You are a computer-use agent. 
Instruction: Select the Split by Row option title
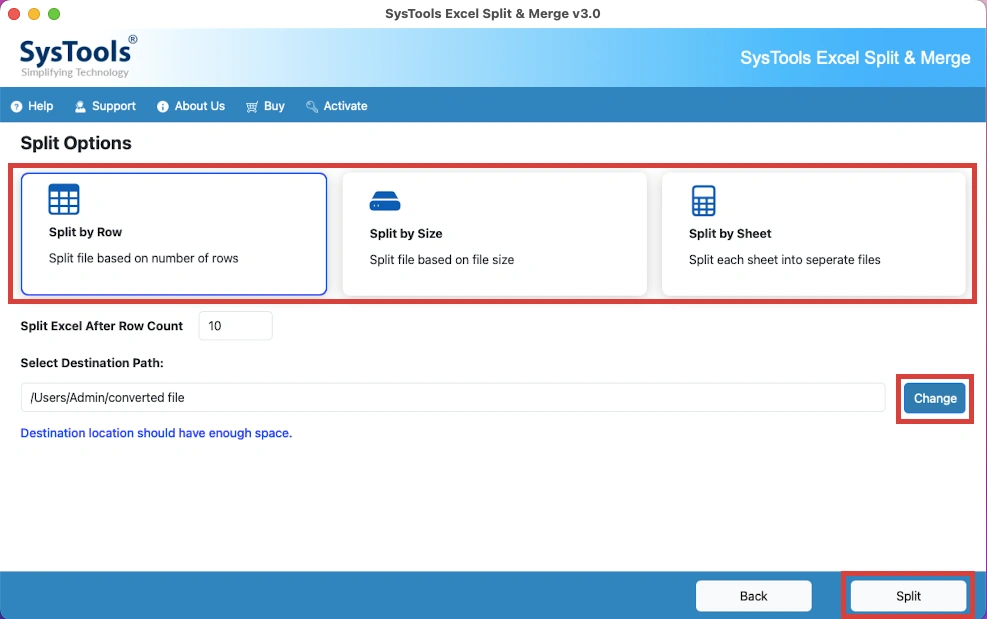pyautogui.click(x=86, y=232)
